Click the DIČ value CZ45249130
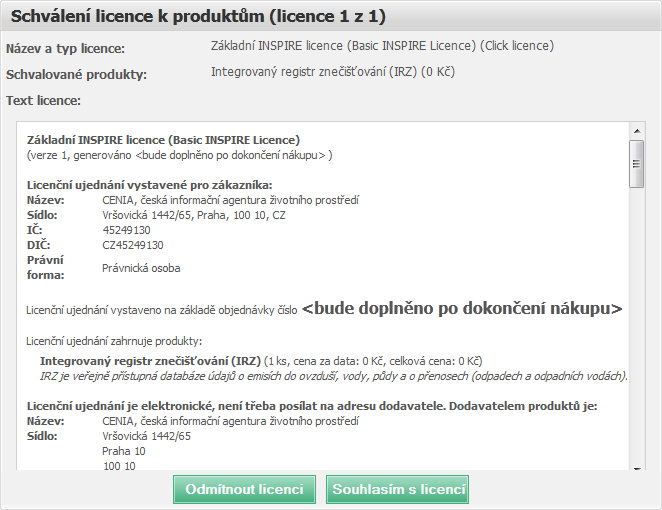 133,245
